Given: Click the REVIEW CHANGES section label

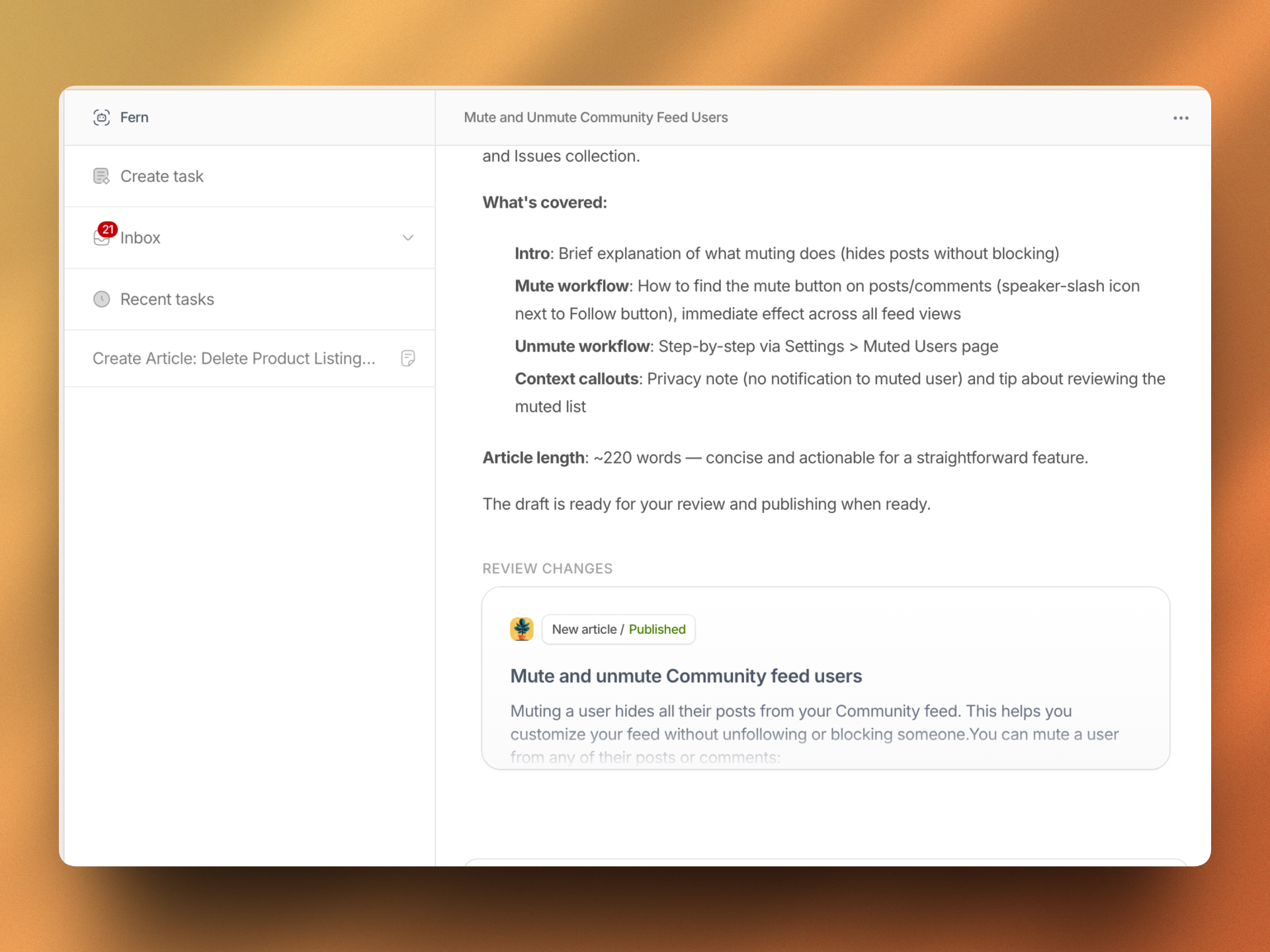Looking at the screenshot, I should (x=547, y=568).
